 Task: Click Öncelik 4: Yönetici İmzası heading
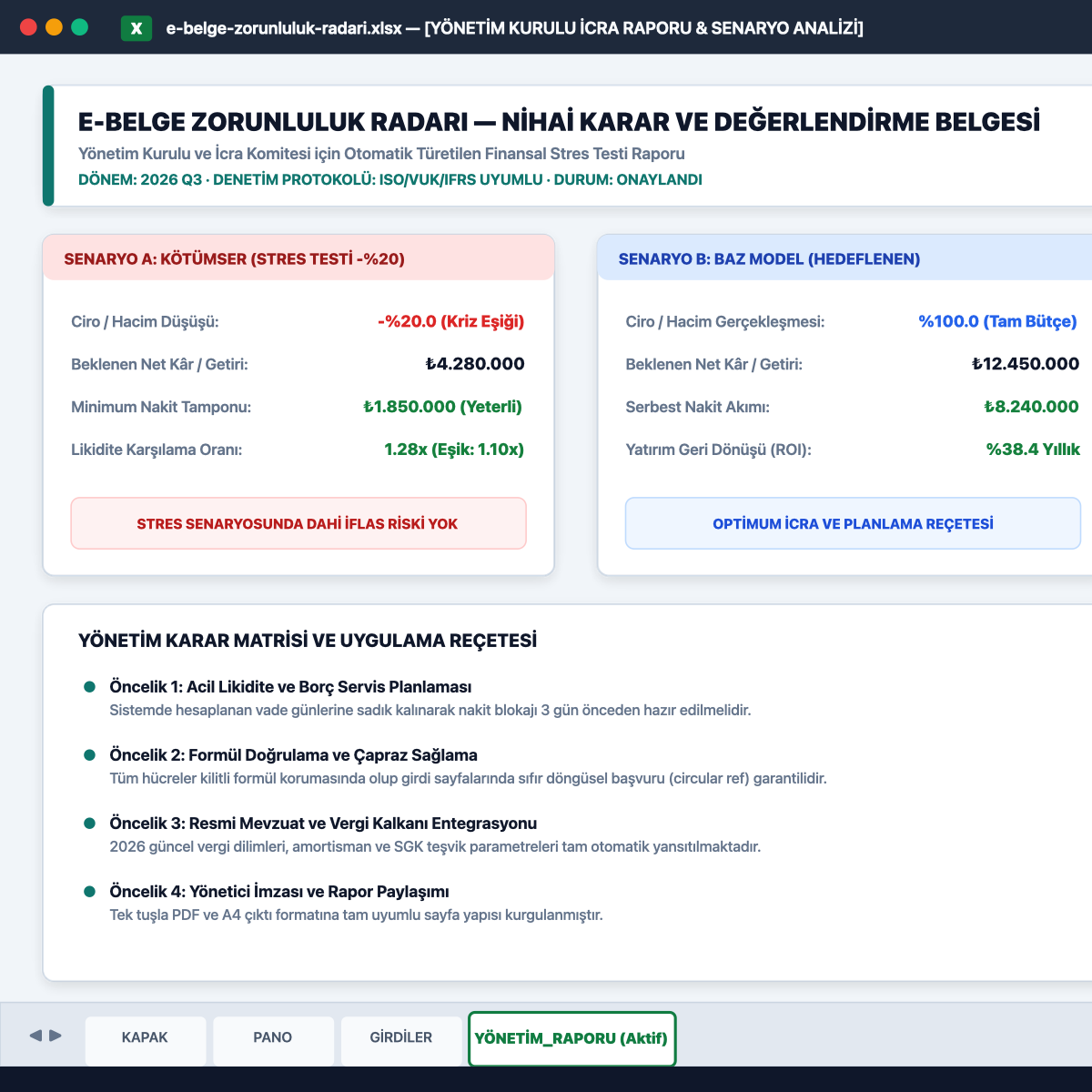pyautogui.click(x=279, y=892)
